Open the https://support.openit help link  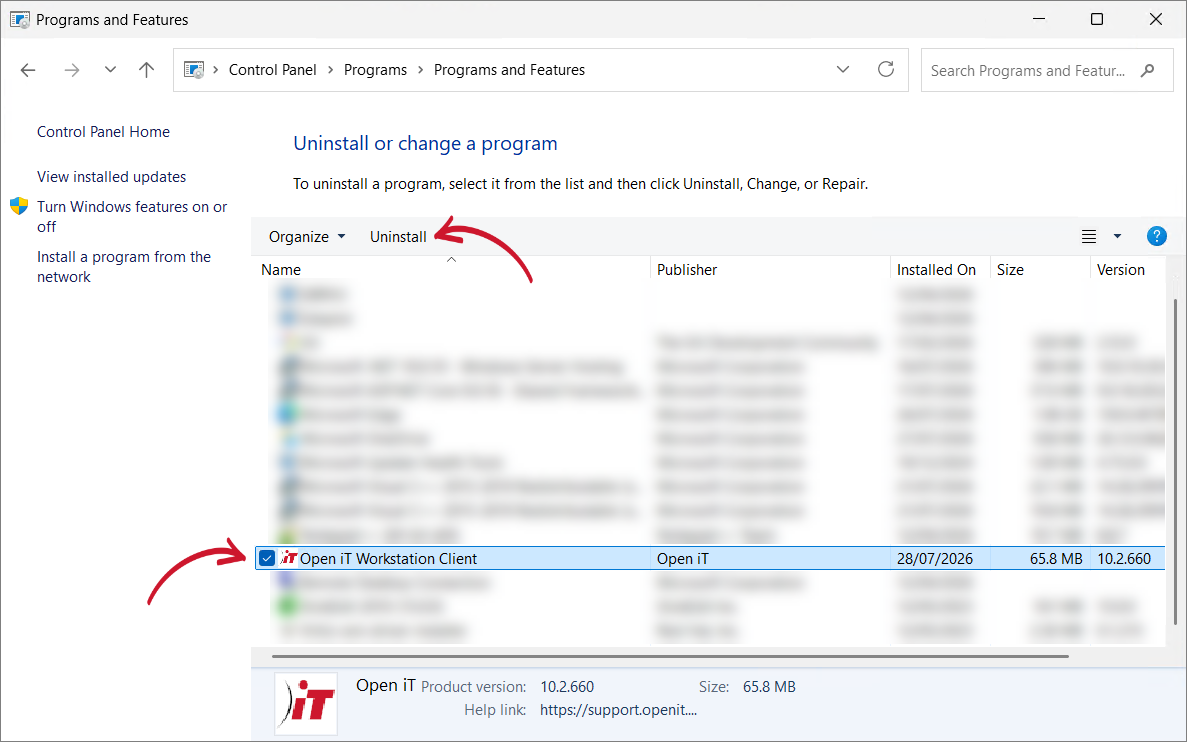(618, 710)
